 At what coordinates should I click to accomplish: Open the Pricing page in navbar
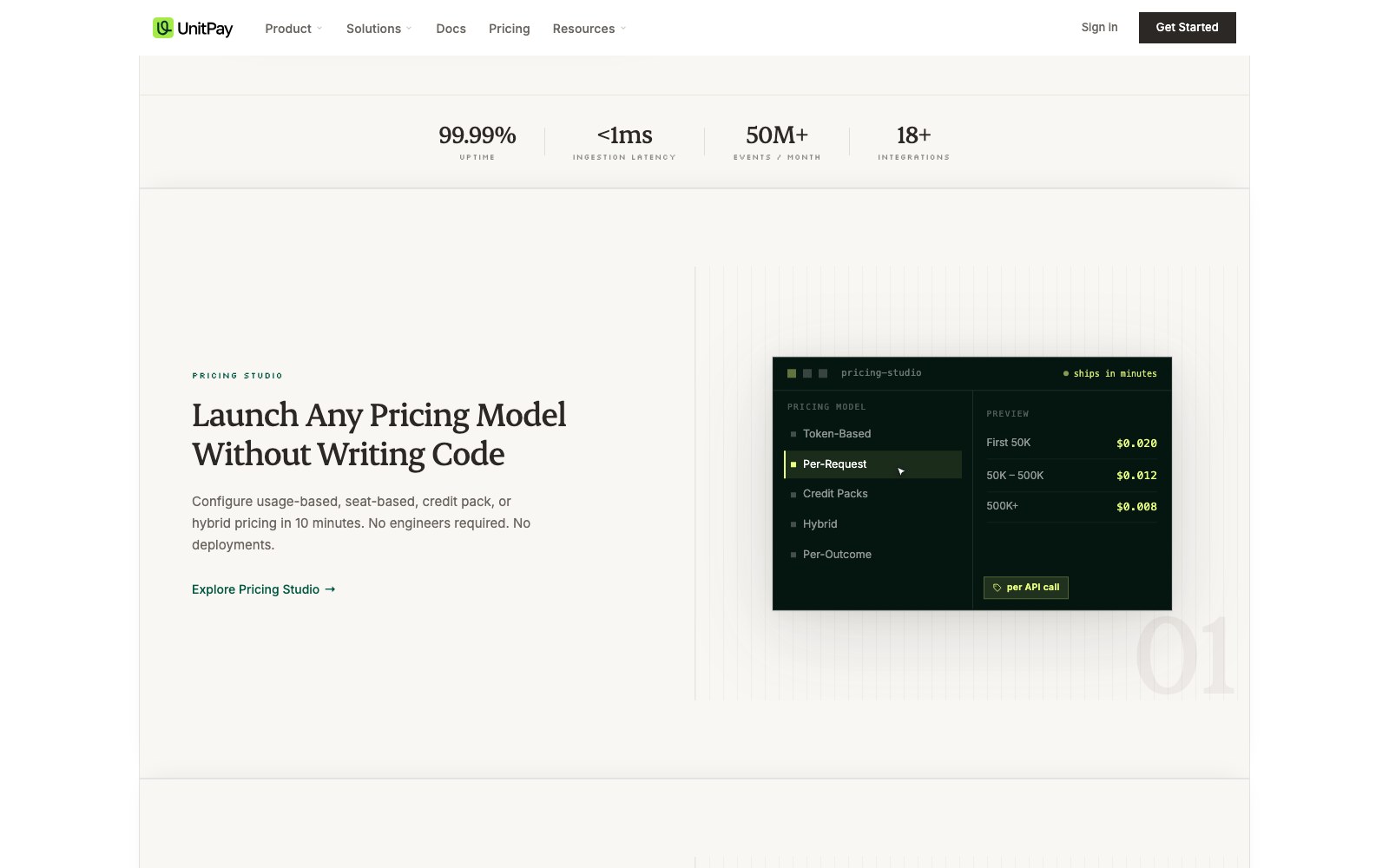[509, 29]
